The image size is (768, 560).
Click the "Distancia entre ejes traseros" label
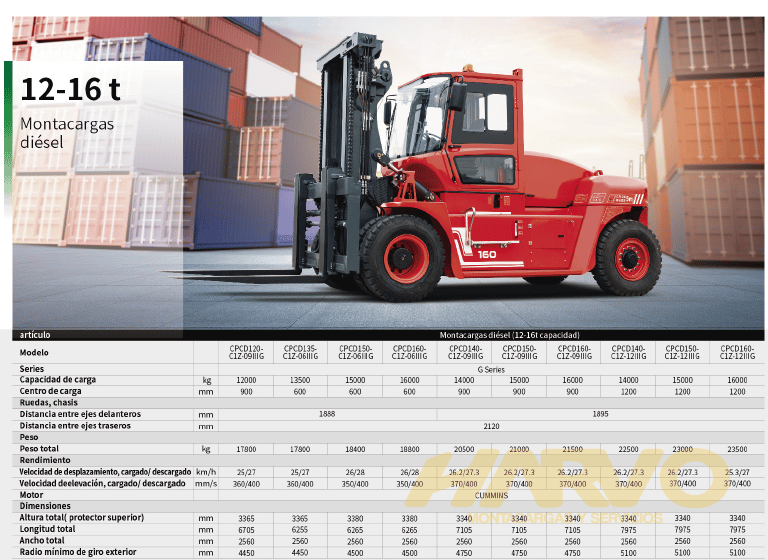click(75, 426)
